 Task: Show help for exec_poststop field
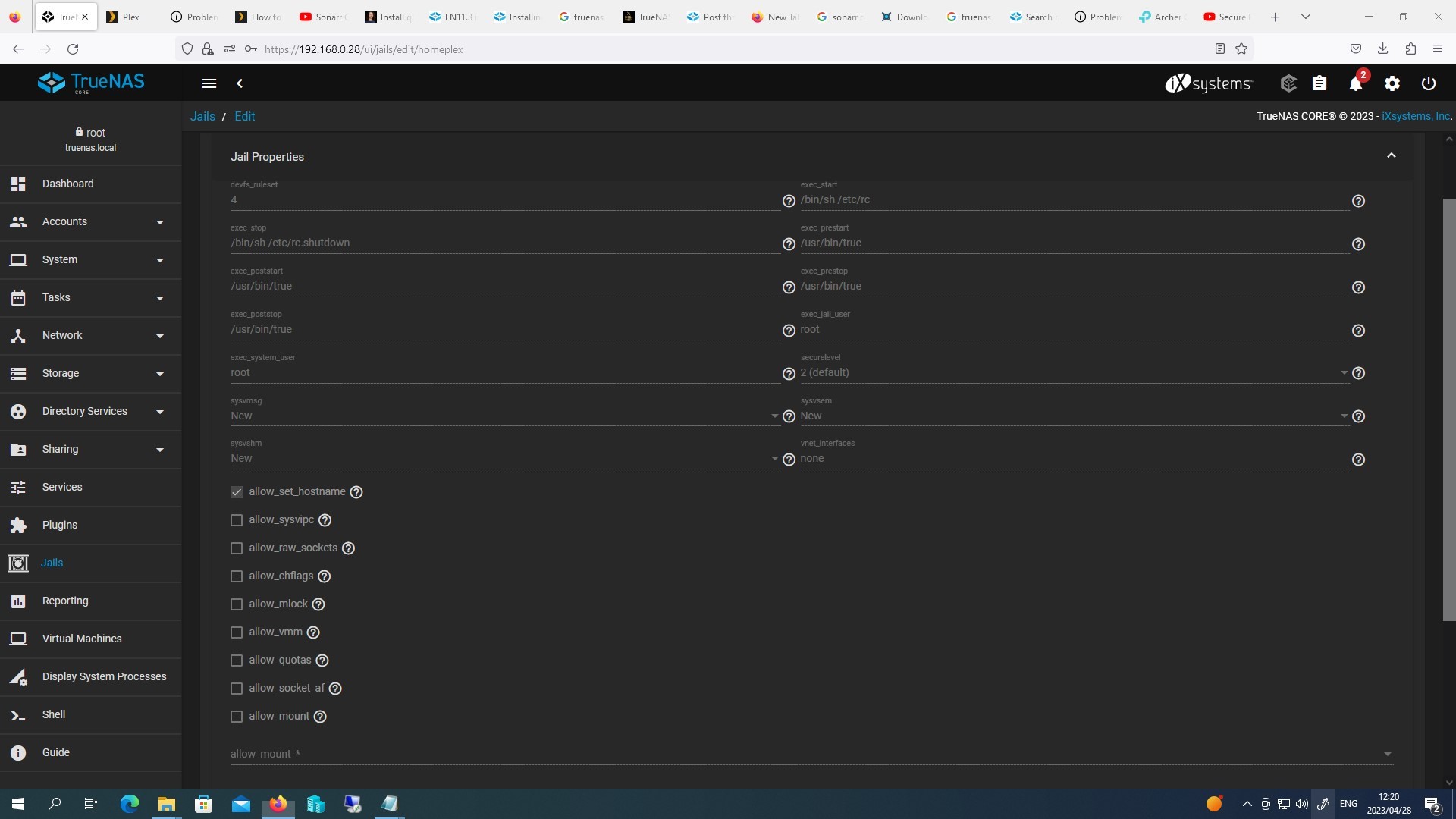click(x=789, y=331)
